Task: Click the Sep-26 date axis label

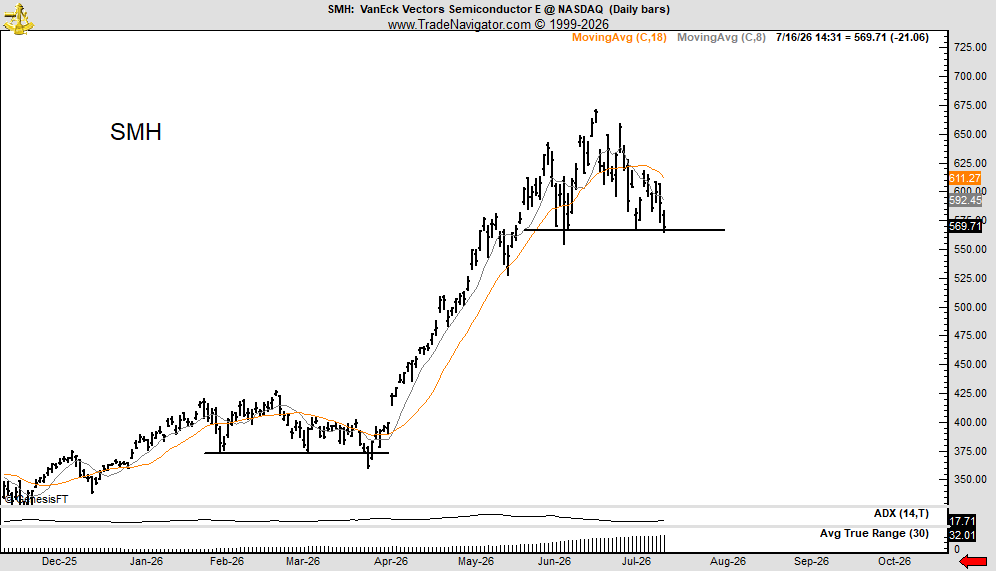Action: coord(811,561)
